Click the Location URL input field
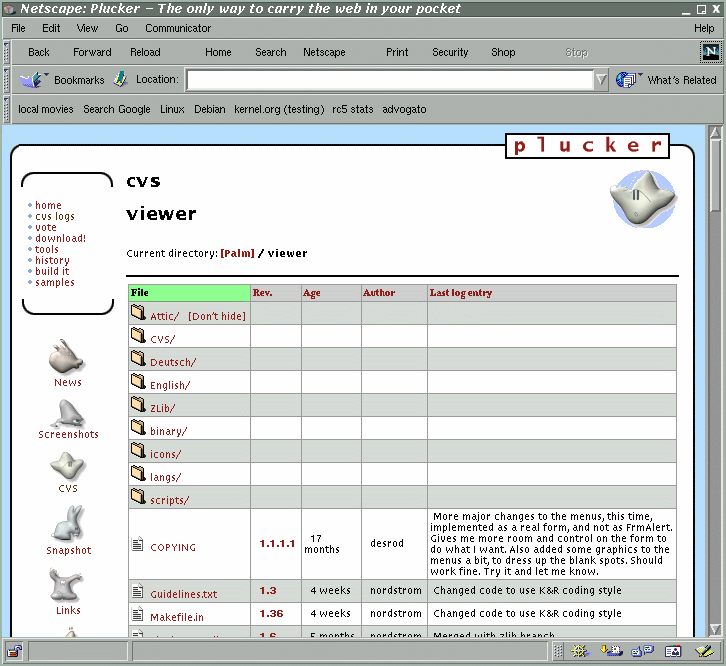This screenshot has width=726, height=666. pos(389,80)
